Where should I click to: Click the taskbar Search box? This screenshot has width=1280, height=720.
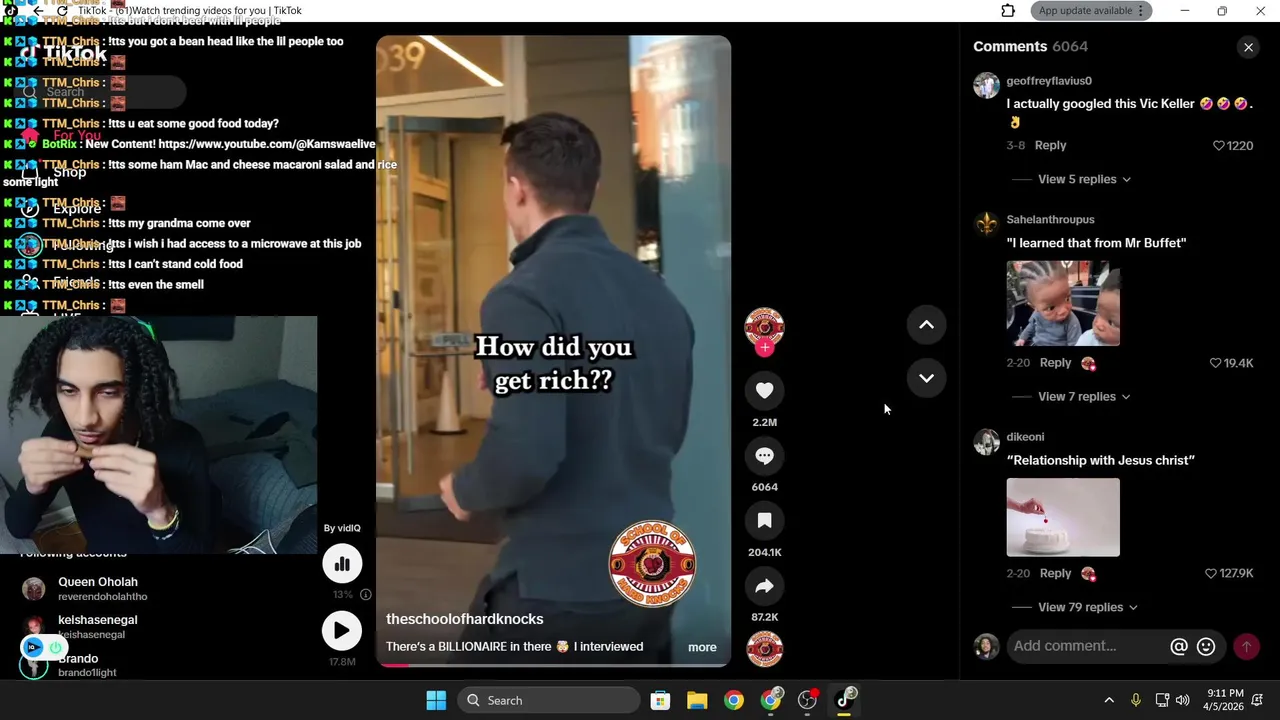549,701
